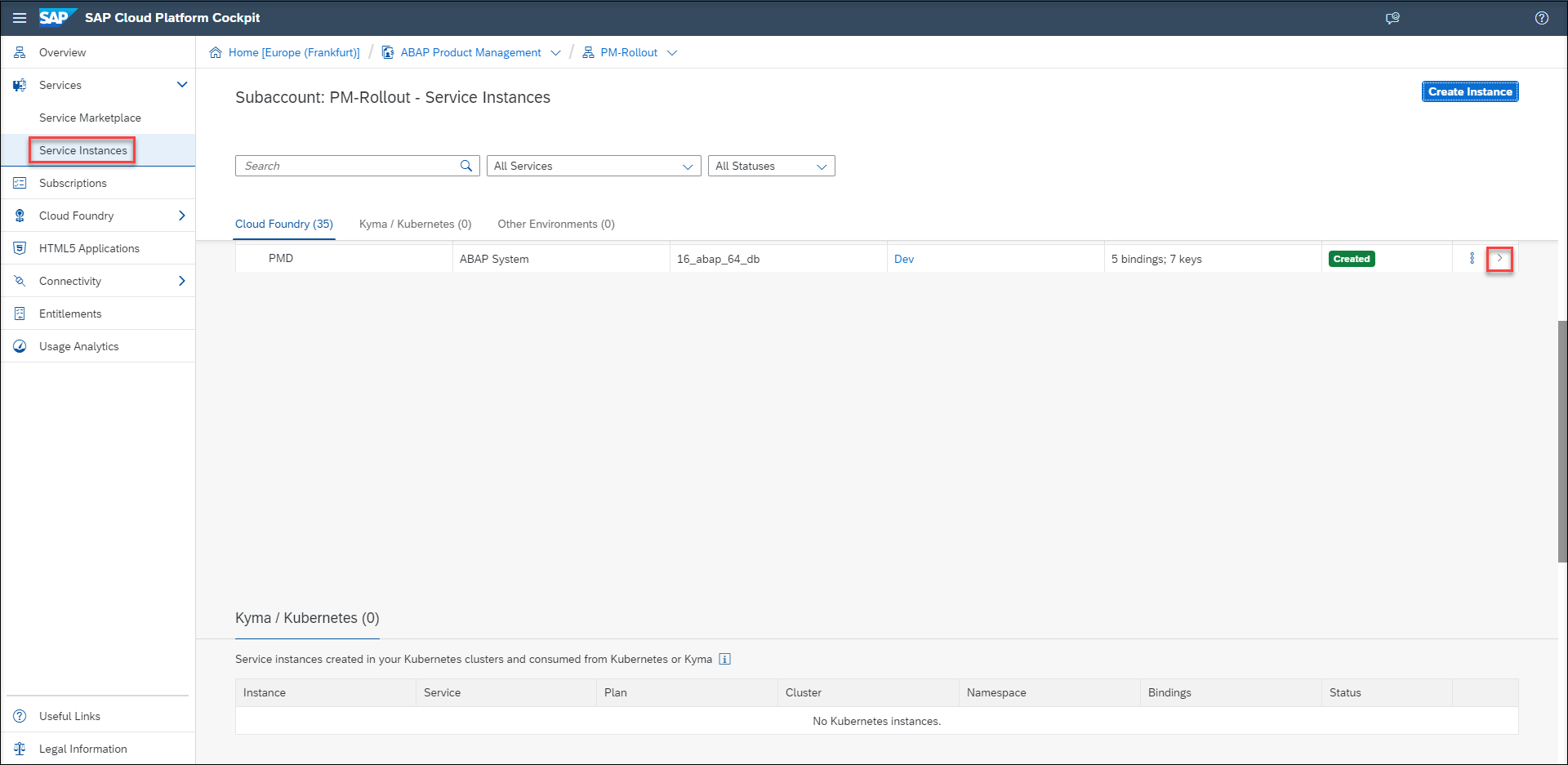The width and height of the screenshot is (1568, 765).
Task: Open the feedback chat icon
Action: click(x=1392, y=18)
